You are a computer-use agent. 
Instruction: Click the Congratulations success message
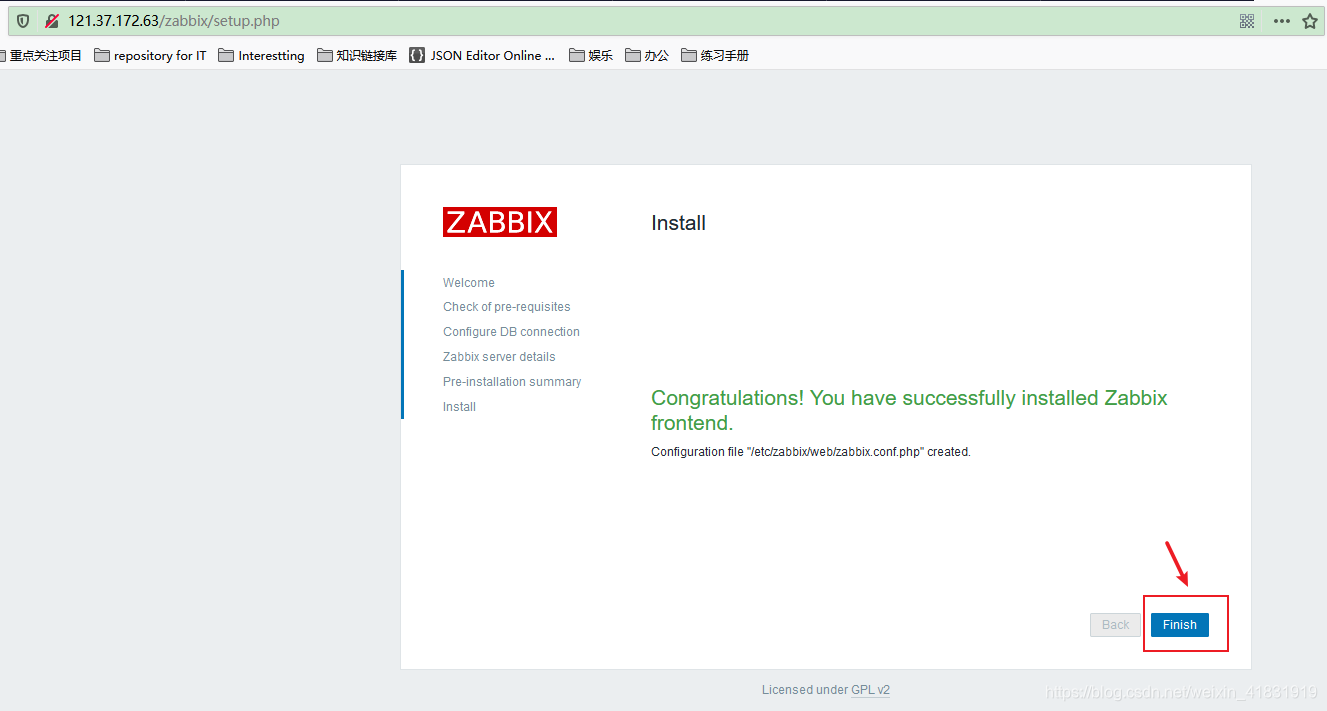coord(909,410)
